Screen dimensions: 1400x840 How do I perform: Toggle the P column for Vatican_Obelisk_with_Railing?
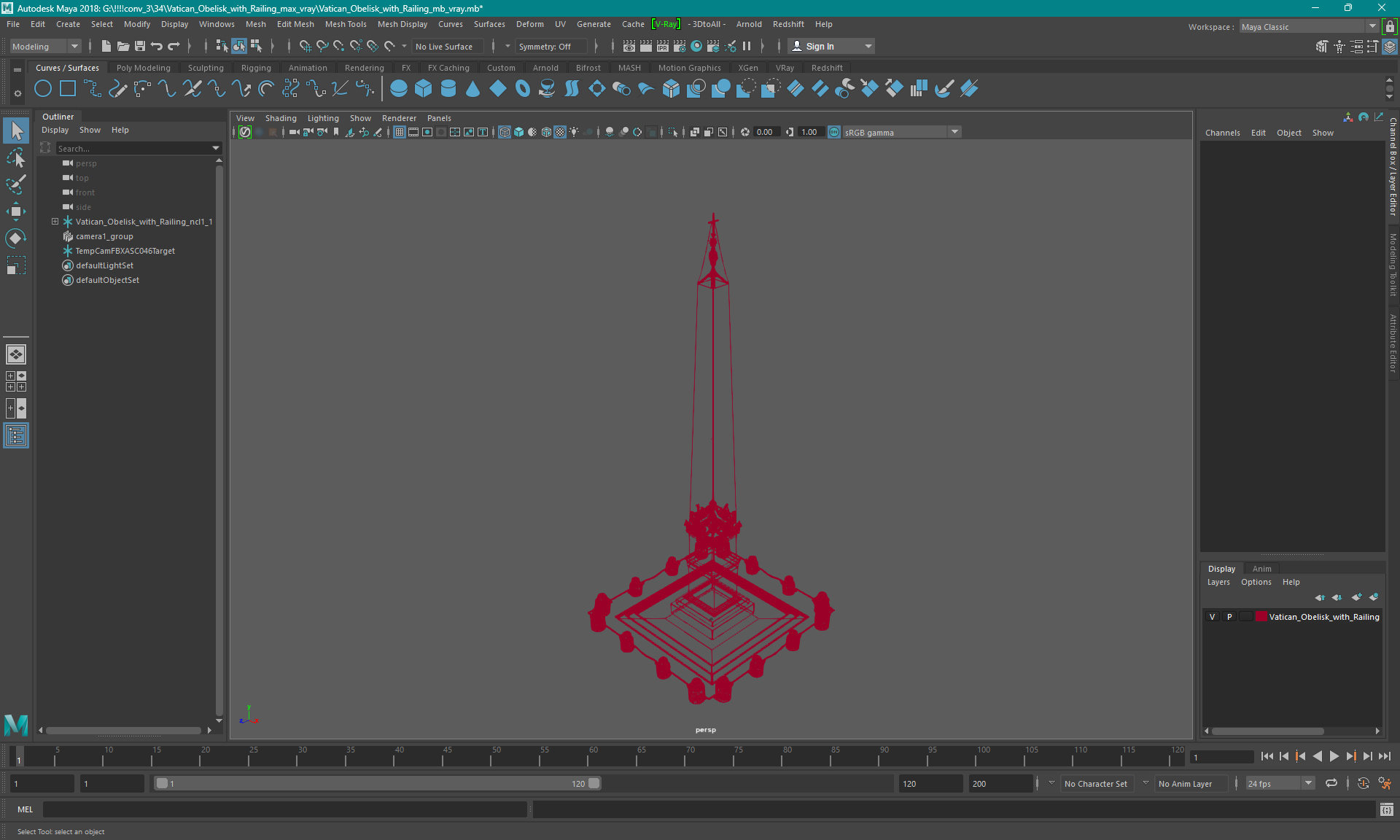1229,617
